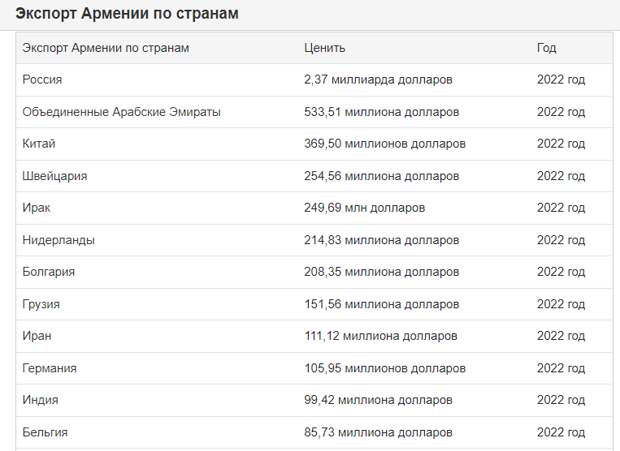Click the 'Китай' country name
This screenshot has width=620, height=451.
(39, 143)
